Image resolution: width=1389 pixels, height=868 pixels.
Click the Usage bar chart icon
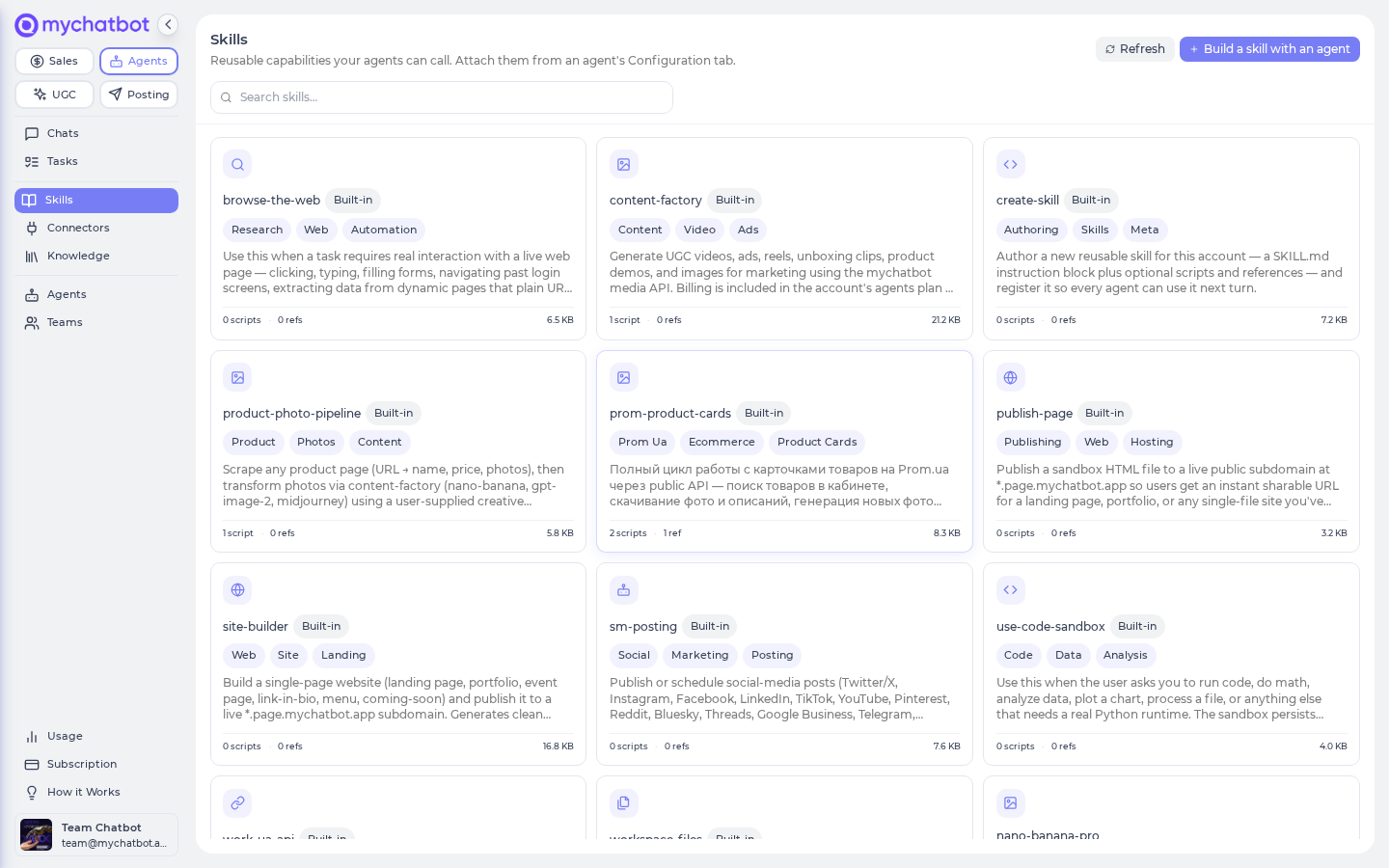click(x=32, y=737)
